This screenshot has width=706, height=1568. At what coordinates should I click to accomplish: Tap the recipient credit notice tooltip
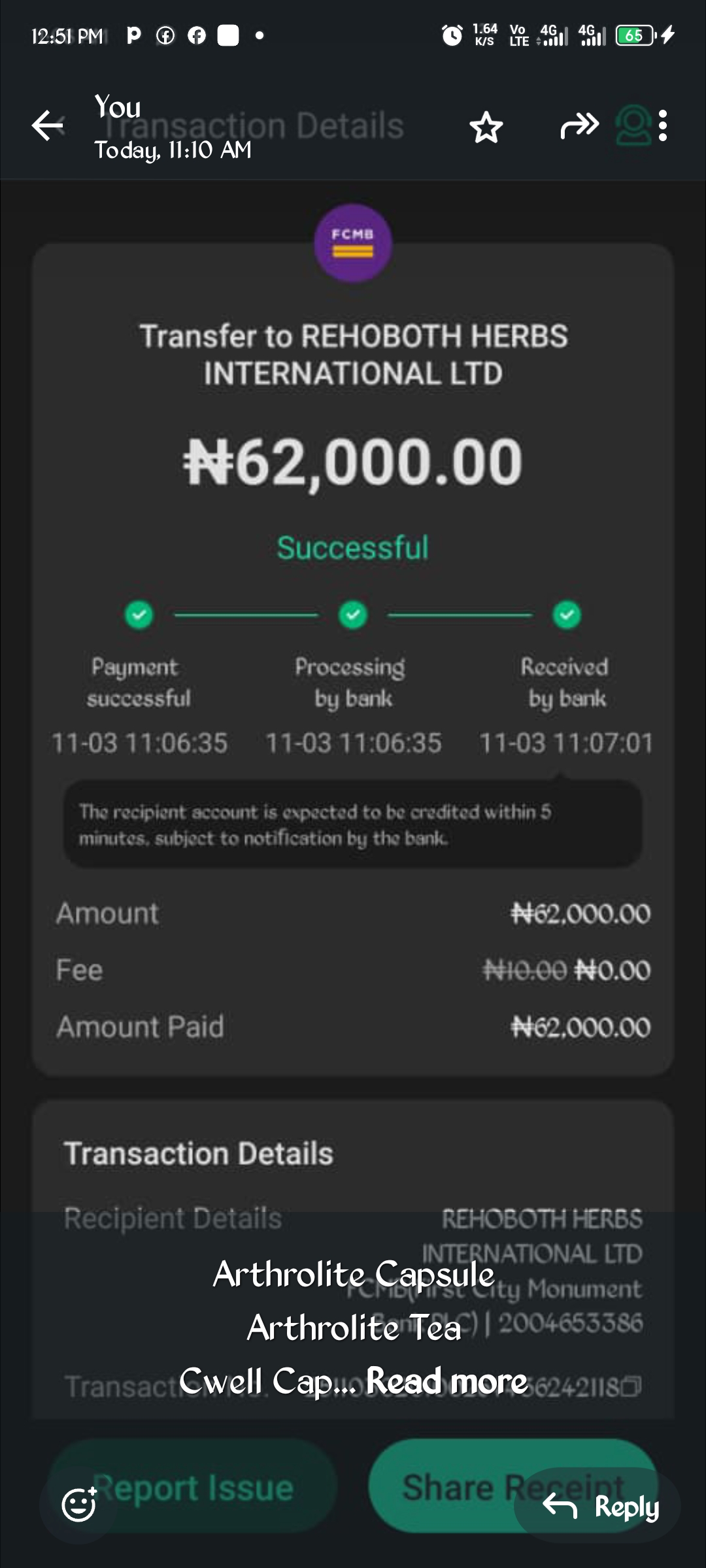[353, 825]
